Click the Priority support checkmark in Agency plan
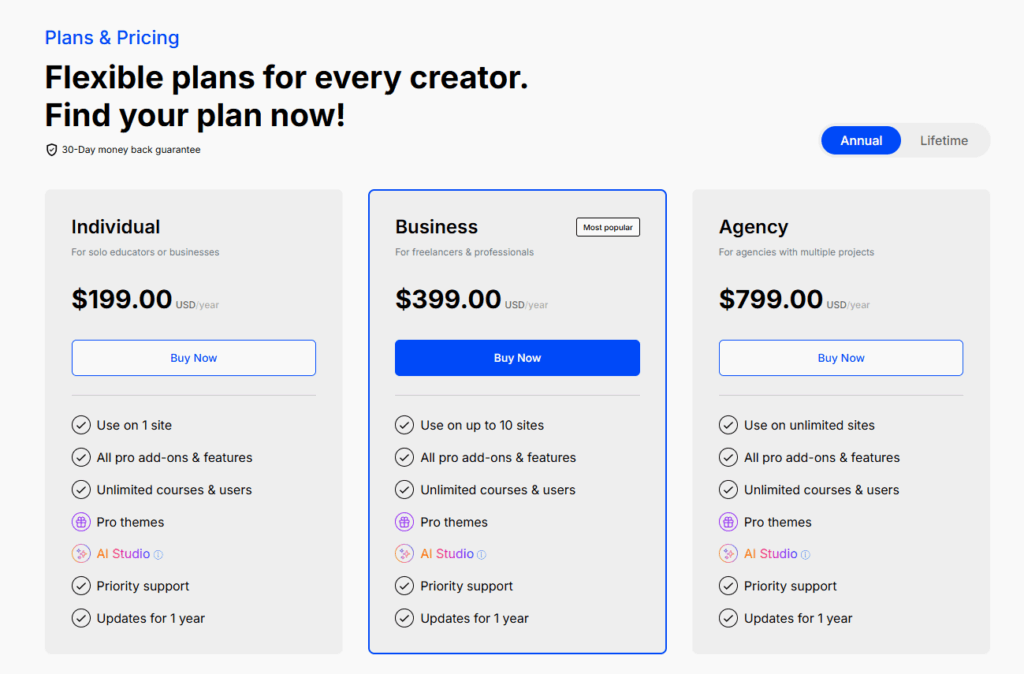Screen dimensions: 1024x674 point(728,586)
